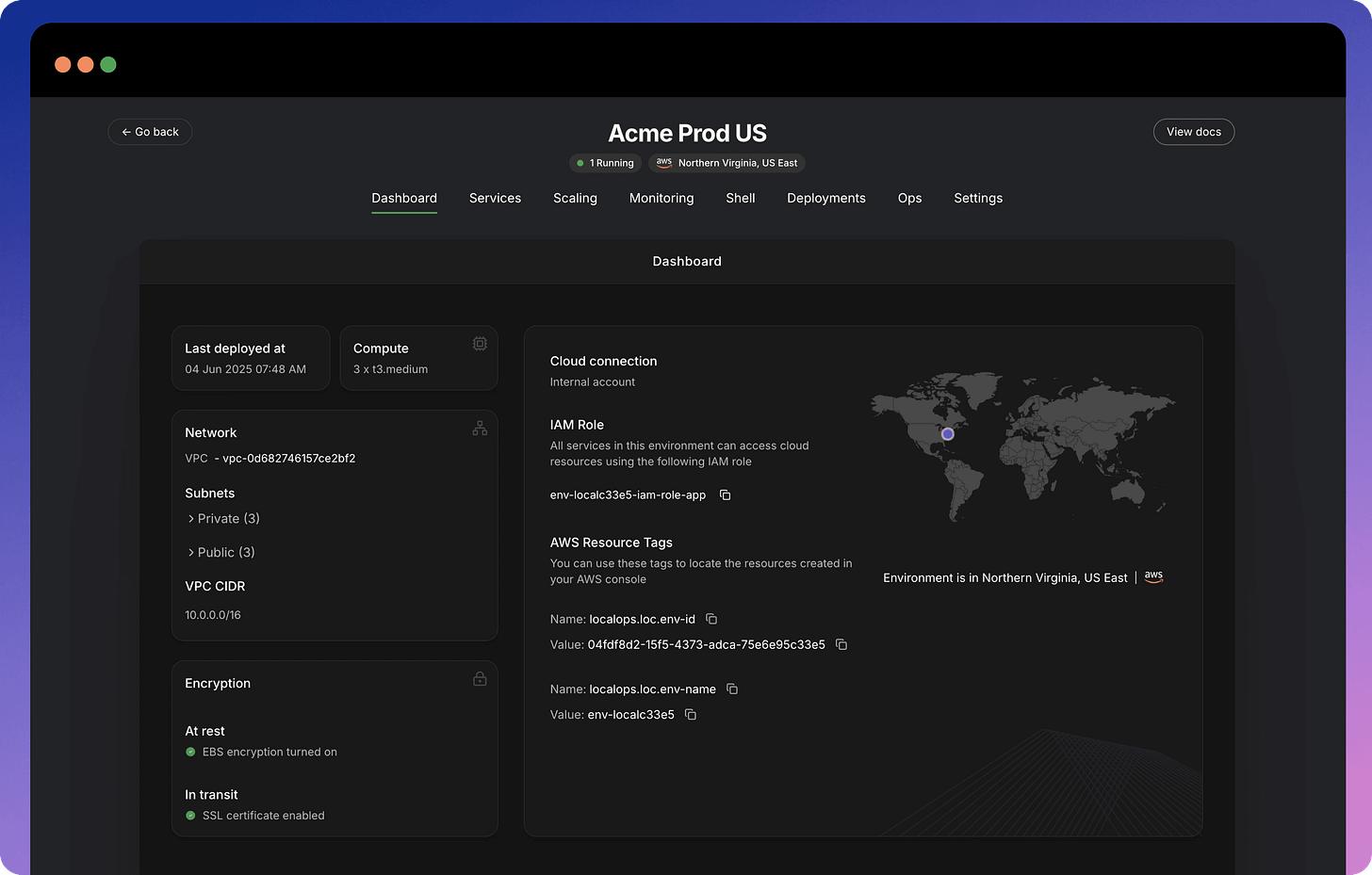Image resolution: width=1372 pixels, height=875 pixels.
Task: Click the env-localc33e5-iam-role-app text
Action: [x=628, y=495]
